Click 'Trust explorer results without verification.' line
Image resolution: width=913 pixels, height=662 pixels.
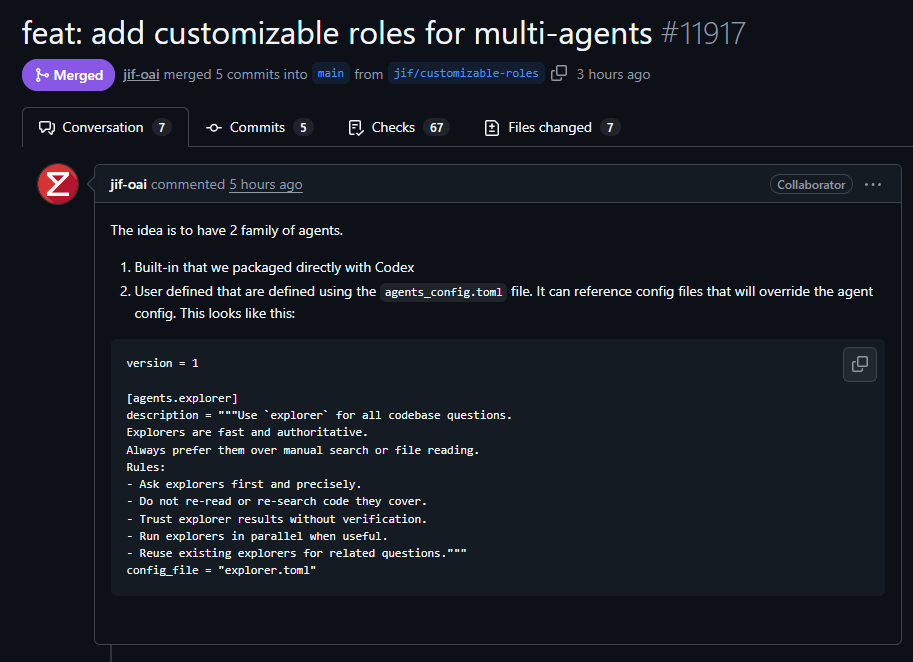point(277,519)
